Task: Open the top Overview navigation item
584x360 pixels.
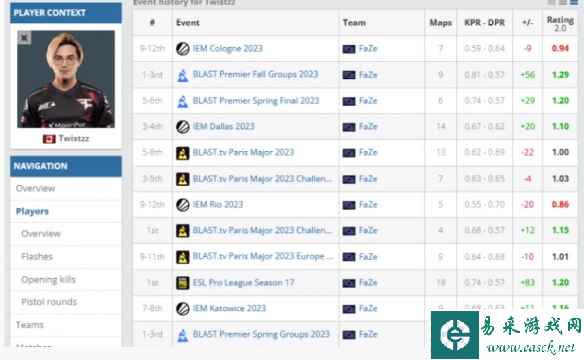Action: click(x=36, y=188)
